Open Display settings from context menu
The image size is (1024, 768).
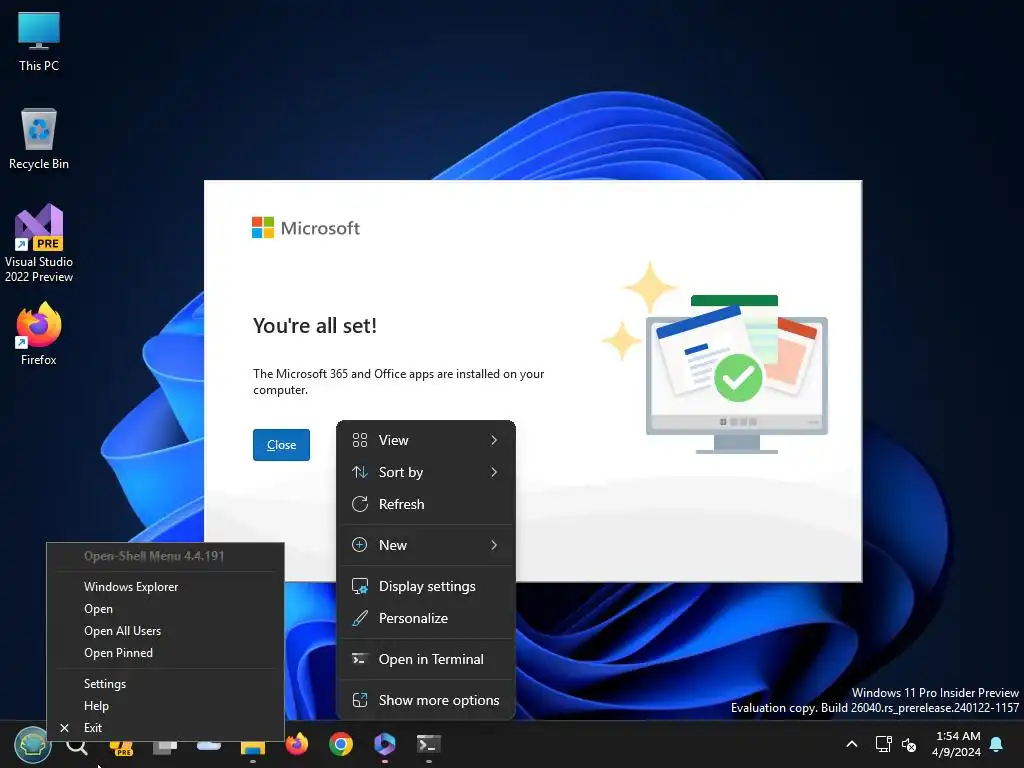426,586
